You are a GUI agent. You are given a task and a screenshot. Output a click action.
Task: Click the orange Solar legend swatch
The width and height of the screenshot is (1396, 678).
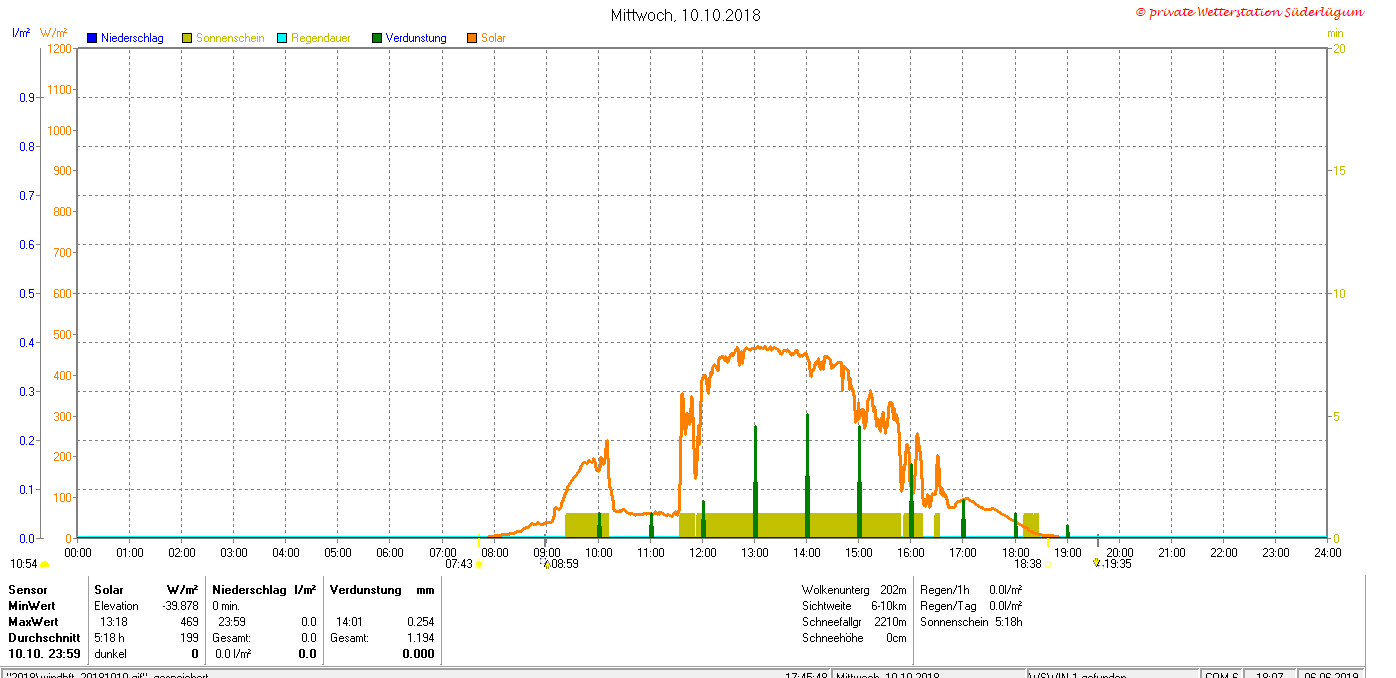click(472, 38)
